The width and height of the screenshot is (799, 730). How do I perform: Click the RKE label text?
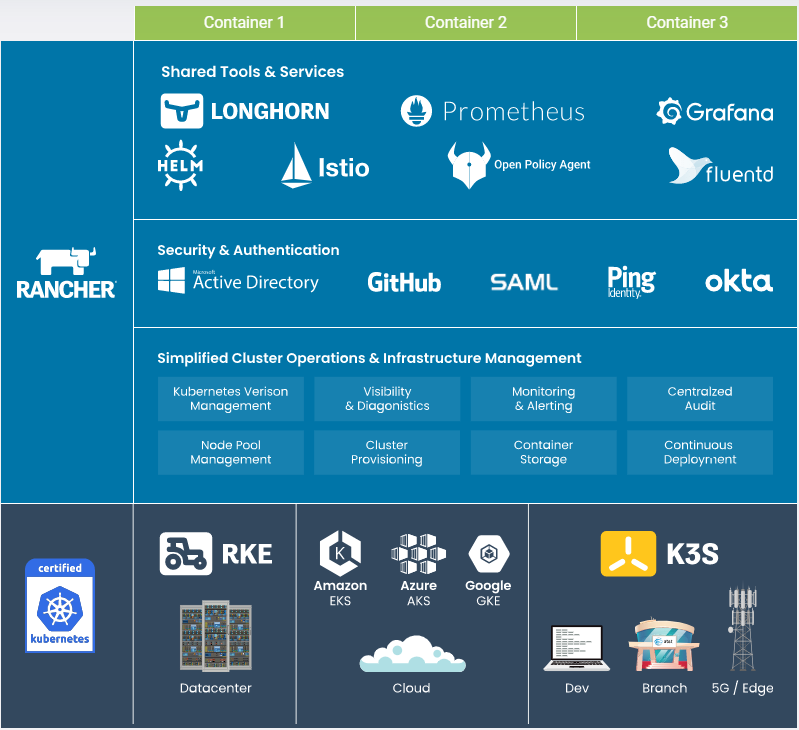tap(247, 554)
